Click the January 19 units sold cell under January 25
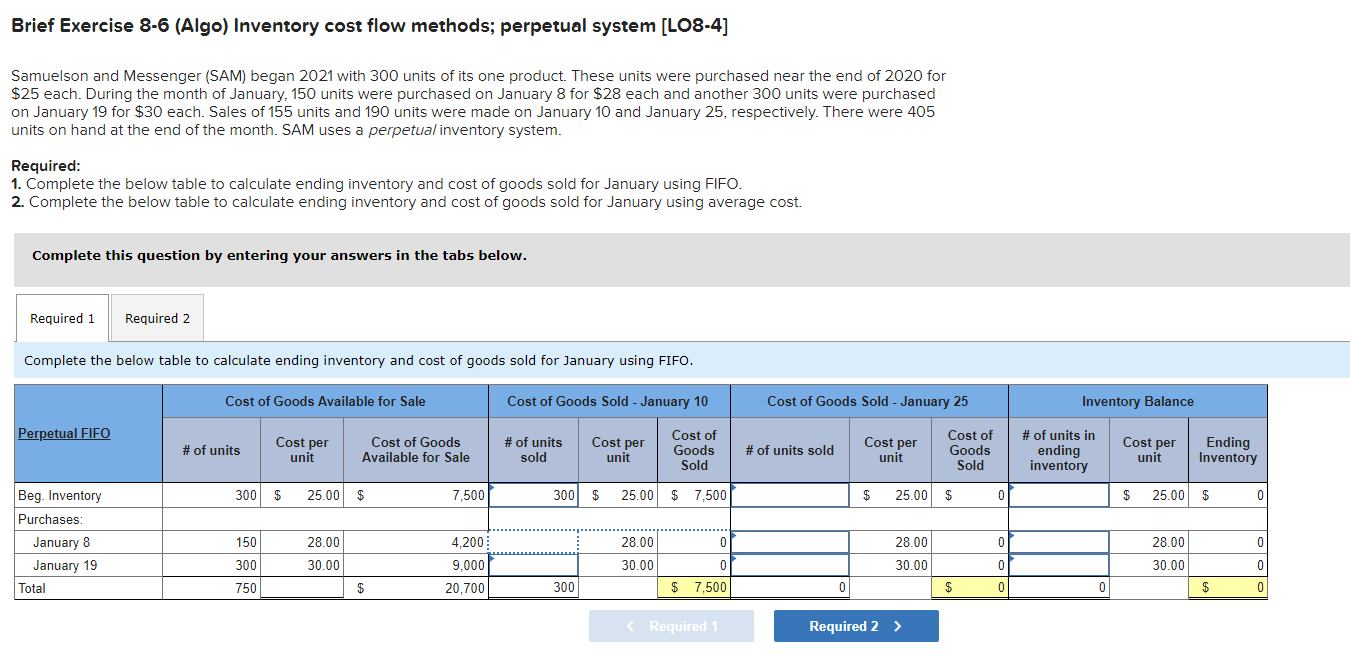Screen dimensions: 1350x656 coord(789,564)
